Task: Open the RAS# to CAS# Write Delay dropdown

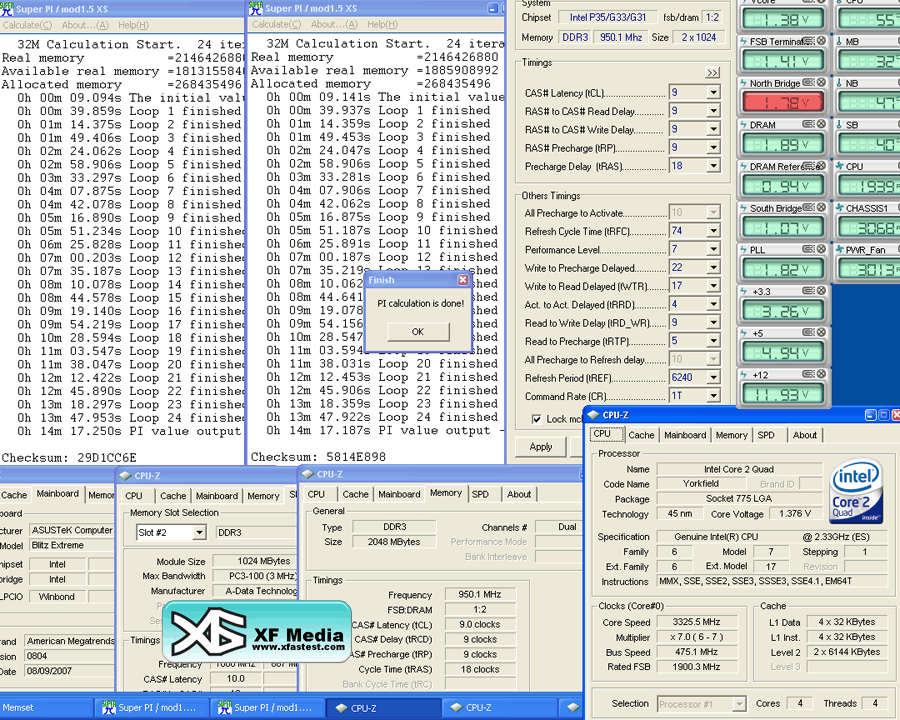Action: [x=713, y=129]
